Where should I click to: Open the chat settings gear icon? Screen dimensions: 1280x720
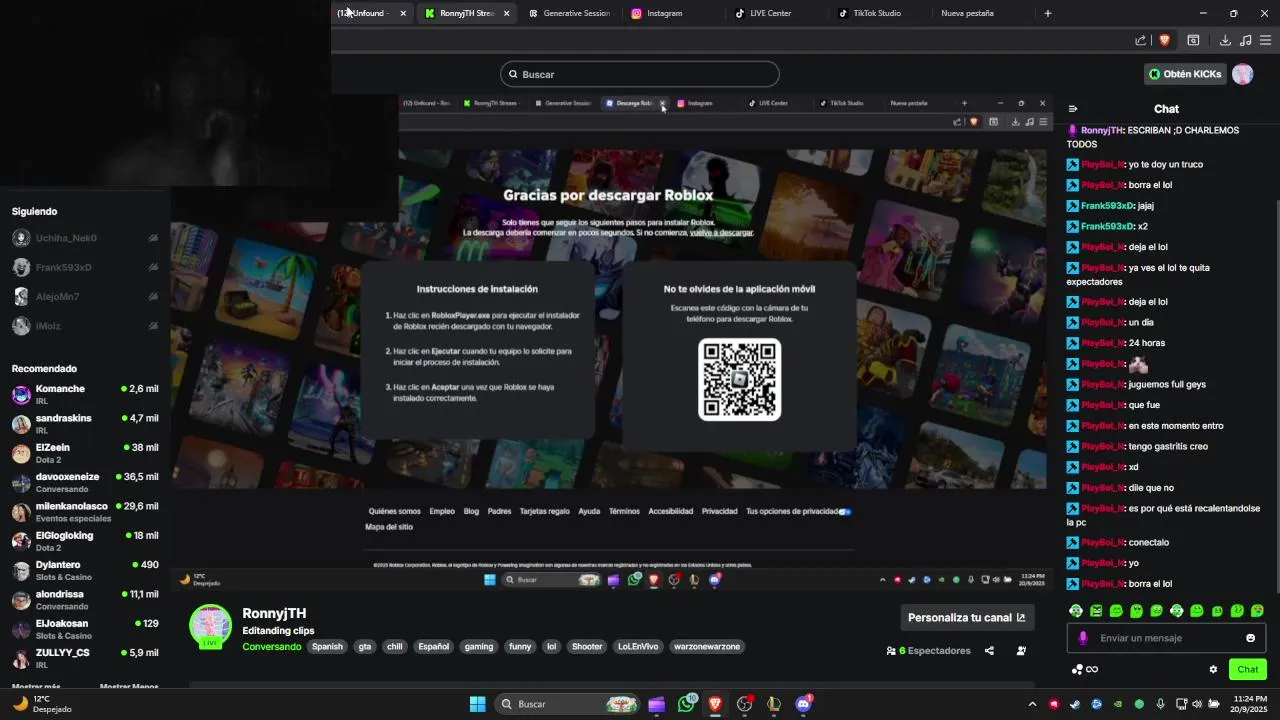1213,670
